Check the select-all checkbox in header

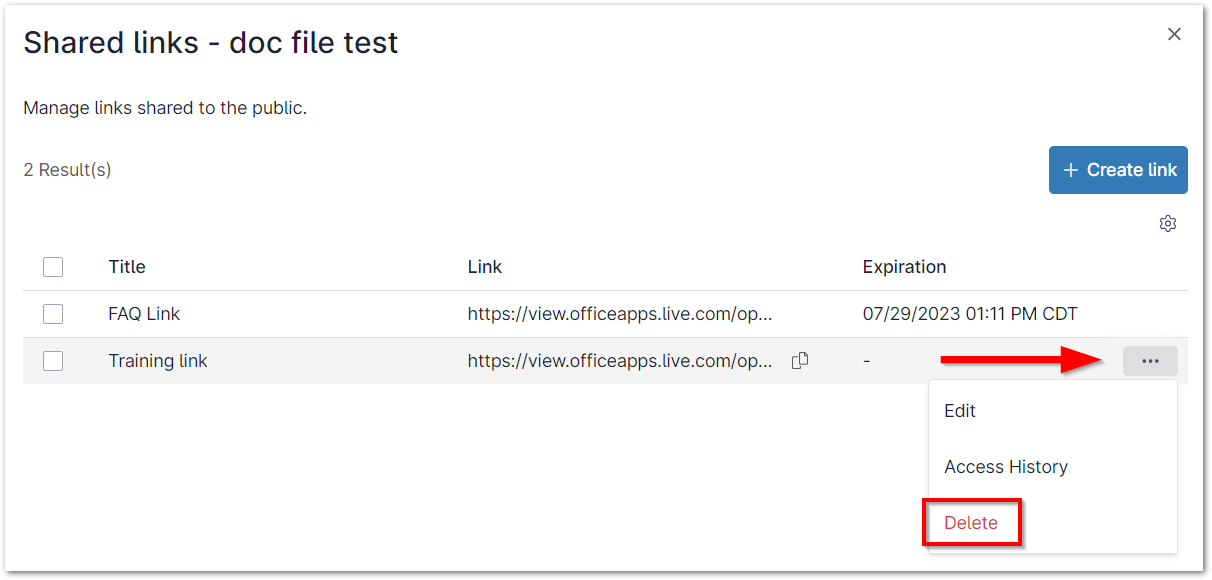click(54, 267)
